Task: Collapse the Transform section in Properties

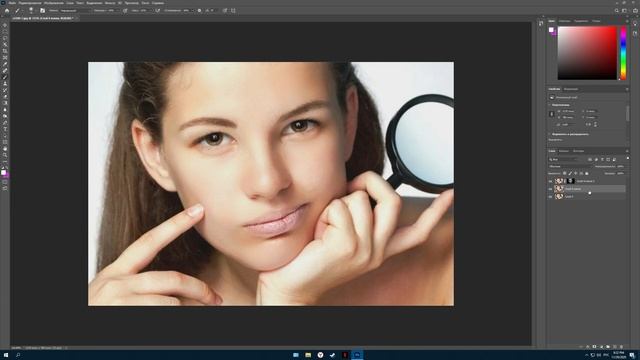Action: pos(549,105)
